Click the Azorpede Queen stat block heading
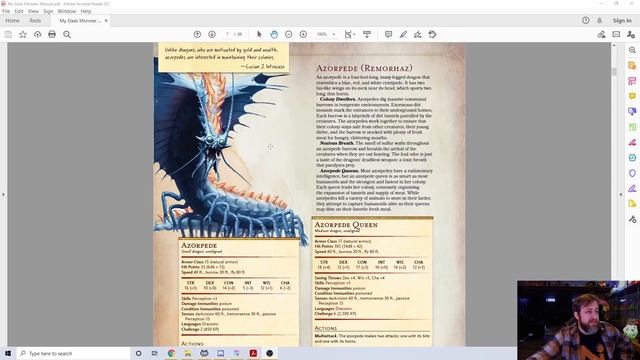Screen dimensions: 640x360 pyautogui.click(x=346, y=225)
